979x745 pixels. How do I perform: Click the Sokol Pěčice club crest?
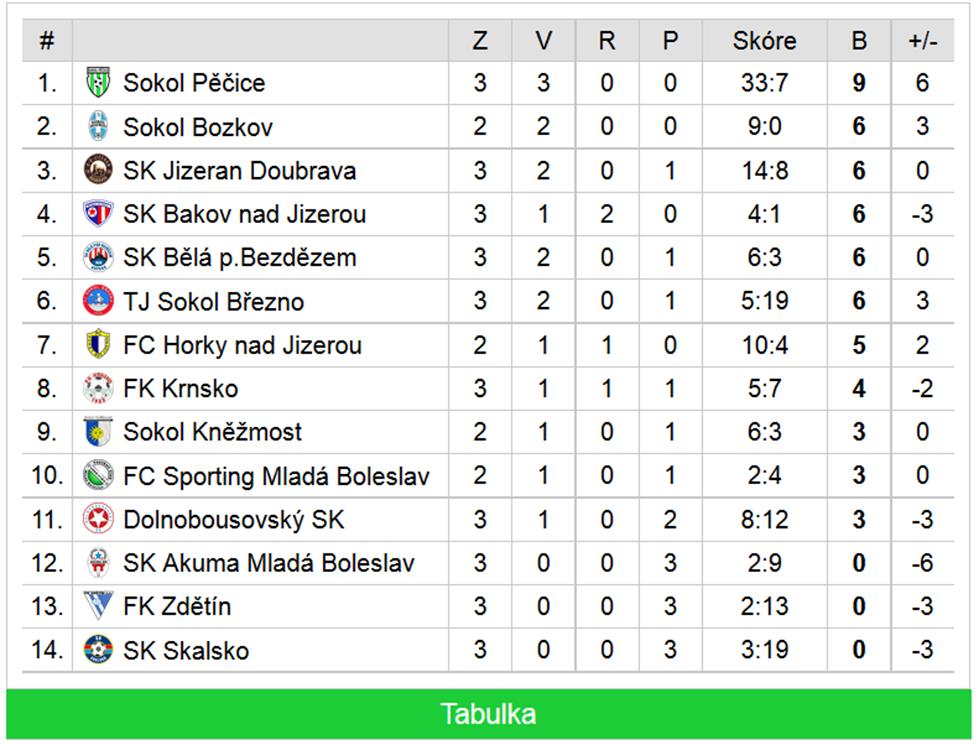(98, 83)
